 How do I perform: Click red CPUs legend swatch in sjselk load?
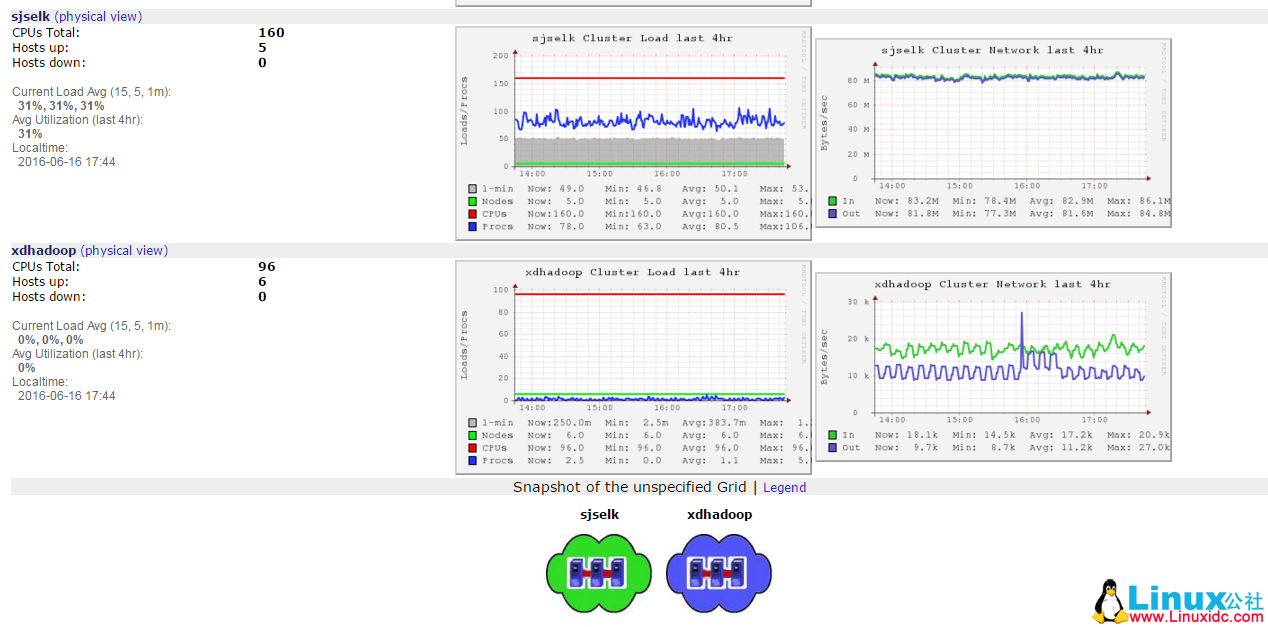point(472,214)
